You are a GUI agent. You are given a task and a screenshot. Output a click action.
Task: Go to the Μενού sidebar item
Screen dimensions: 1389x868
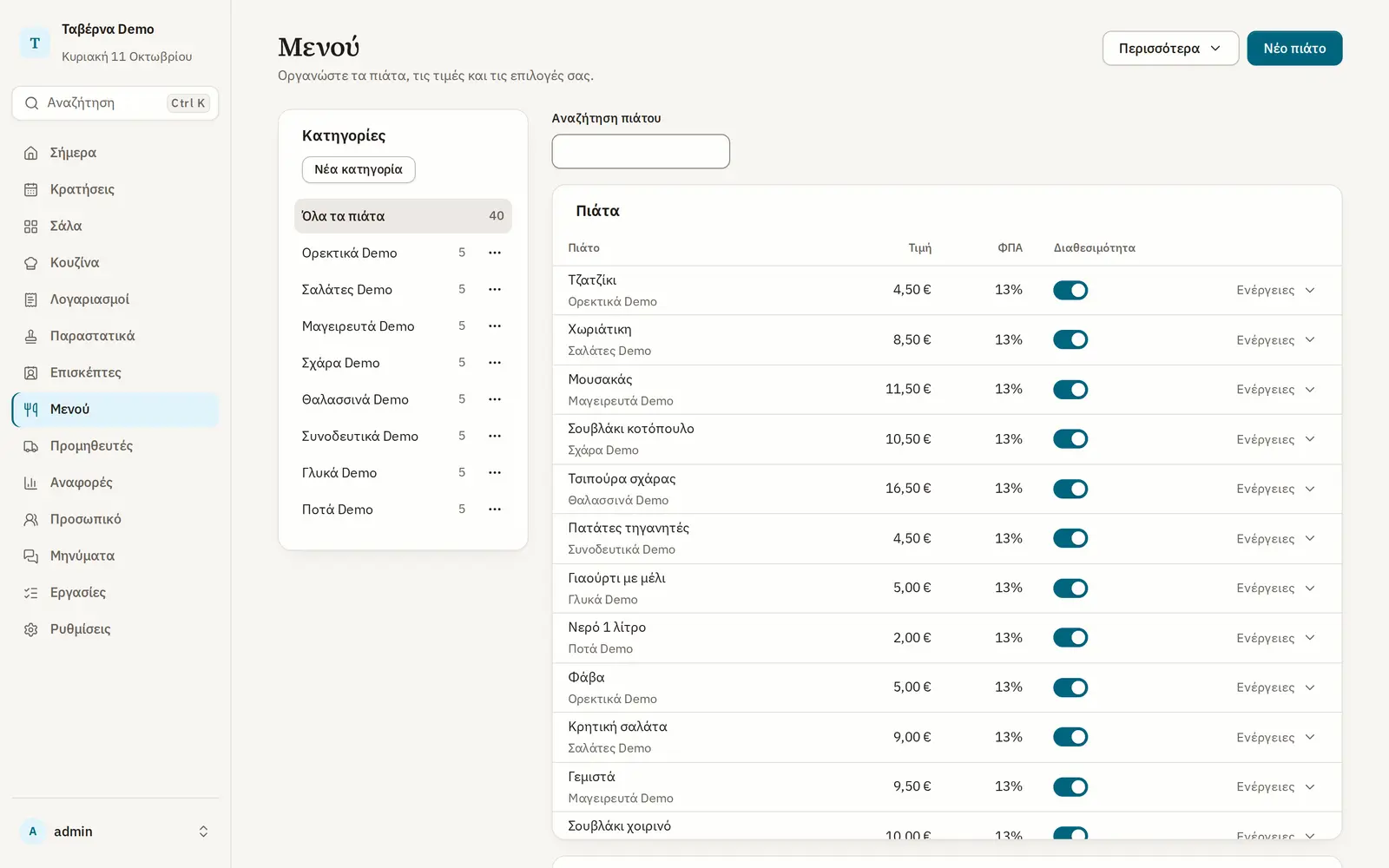(x=115, y=410)
